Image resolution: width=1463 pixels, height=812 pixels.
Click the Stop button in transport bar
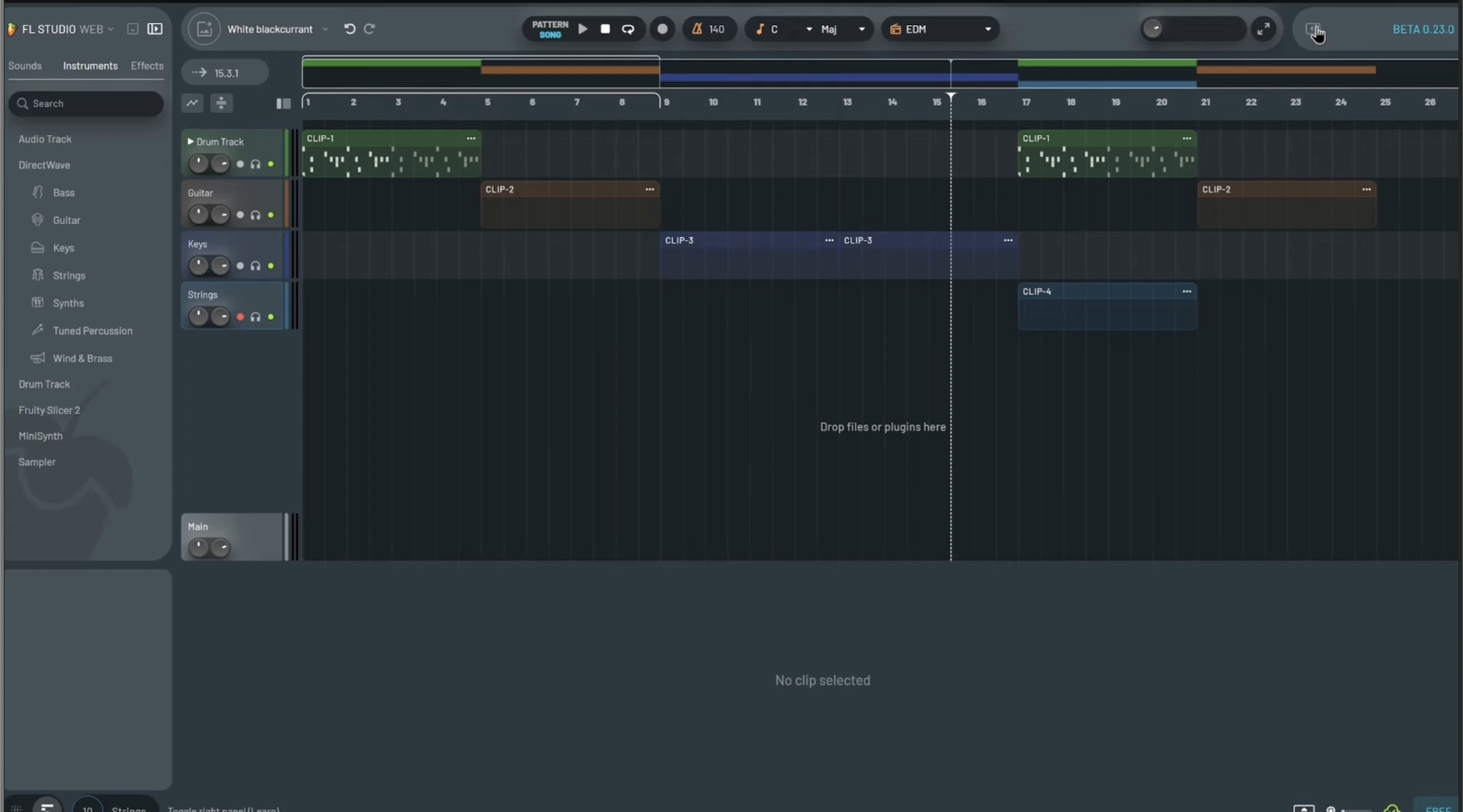tap(605, 29)
